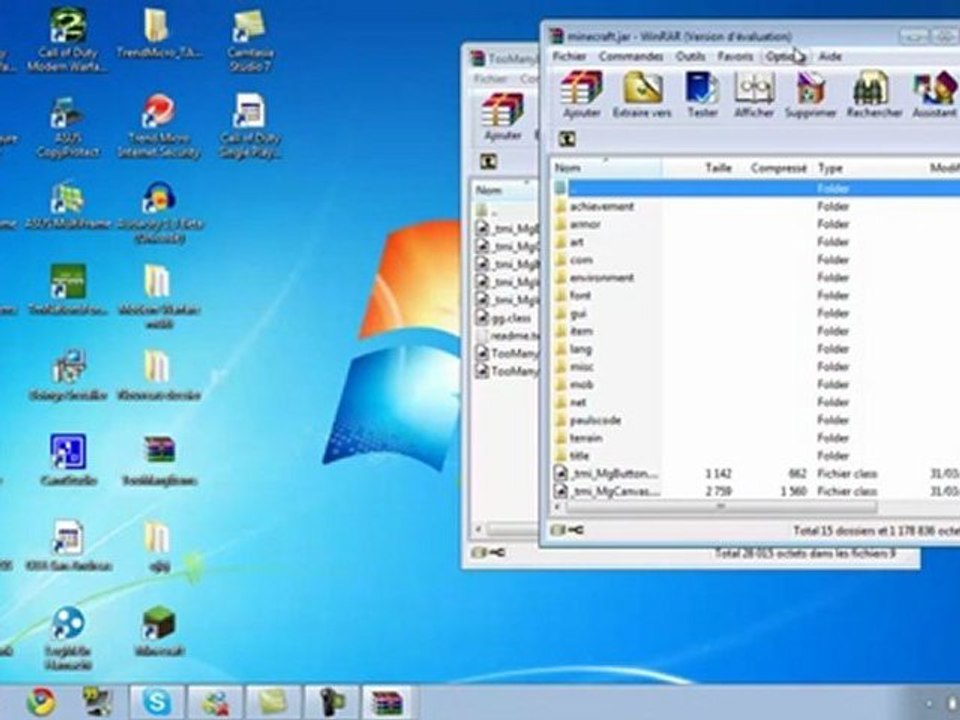
Task: Click horizontal scrollbar left arrow in TooMany window
Action: pos(479,529)
